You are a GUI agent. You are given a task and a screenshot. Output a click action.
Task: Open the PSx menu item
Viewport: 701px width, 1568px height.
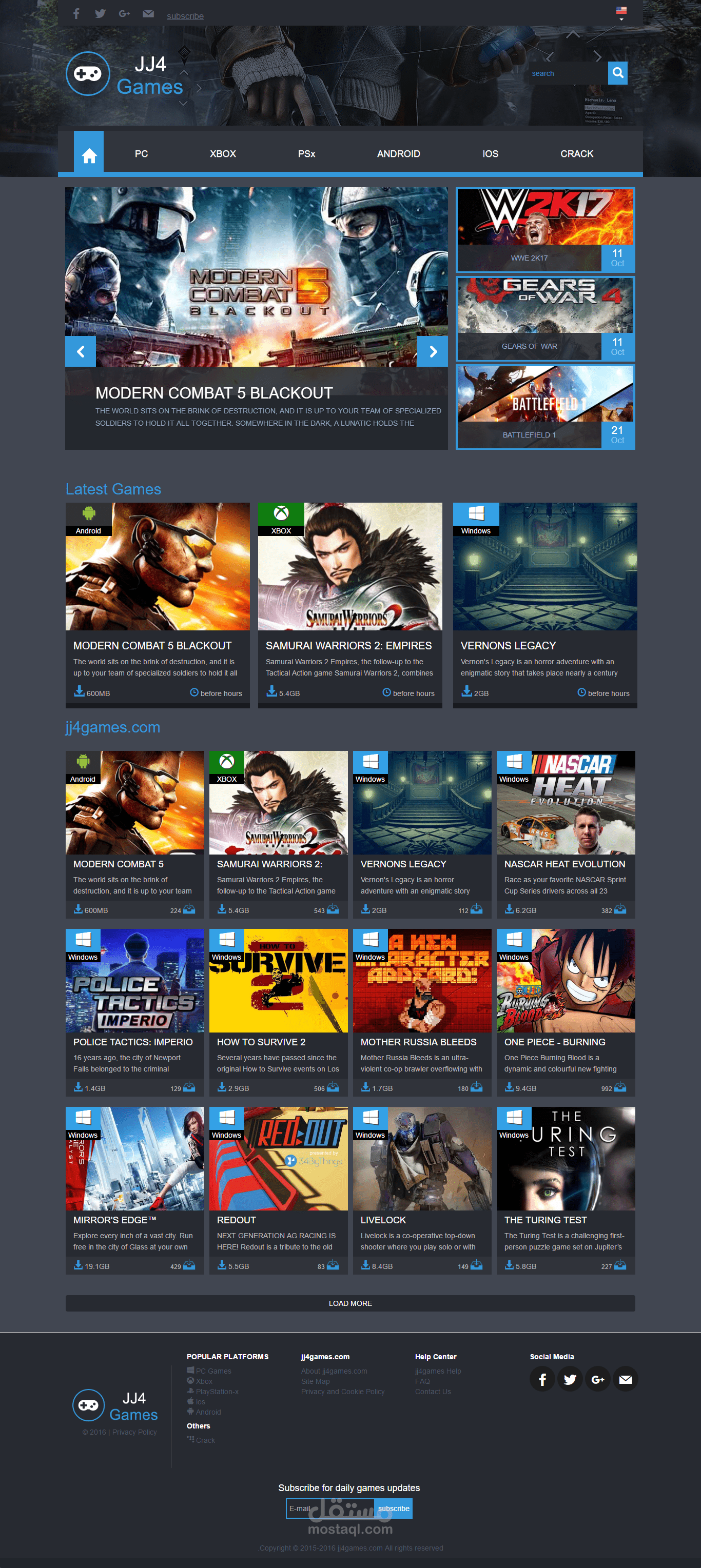(306, 154)
